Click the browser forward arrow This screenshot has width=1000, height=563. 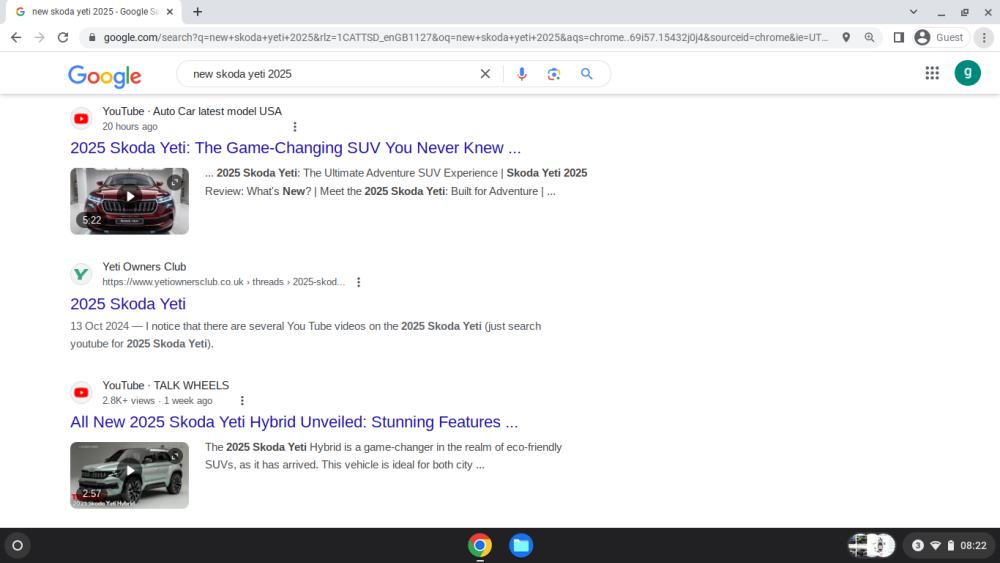click(40, 38)
